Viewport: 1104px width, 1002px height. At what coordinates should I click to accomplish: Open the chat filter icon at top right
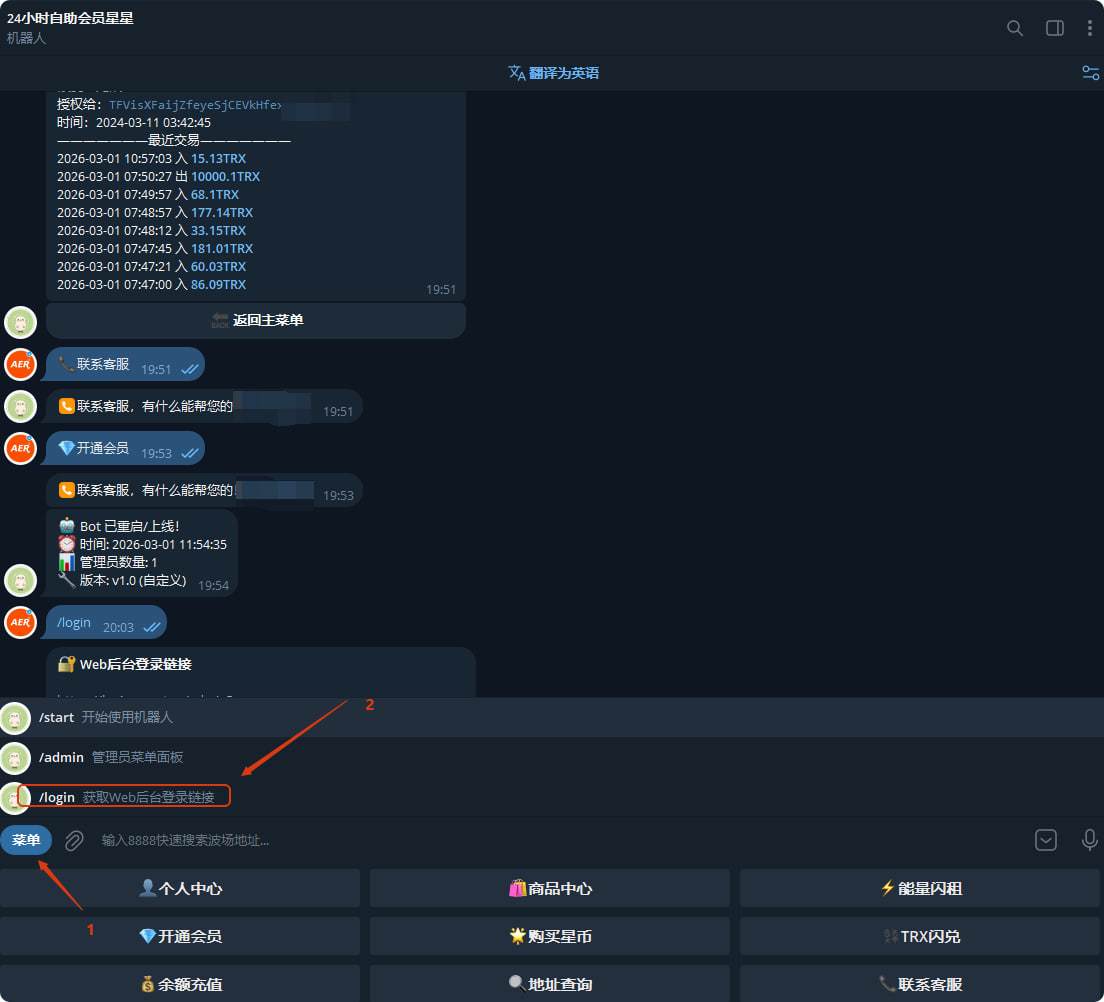[x=1089, y=72]
